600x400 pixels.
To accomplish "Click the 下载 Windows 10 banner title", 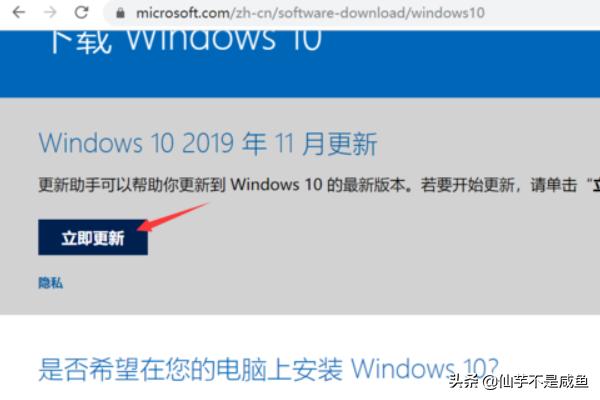I will 186,41.
